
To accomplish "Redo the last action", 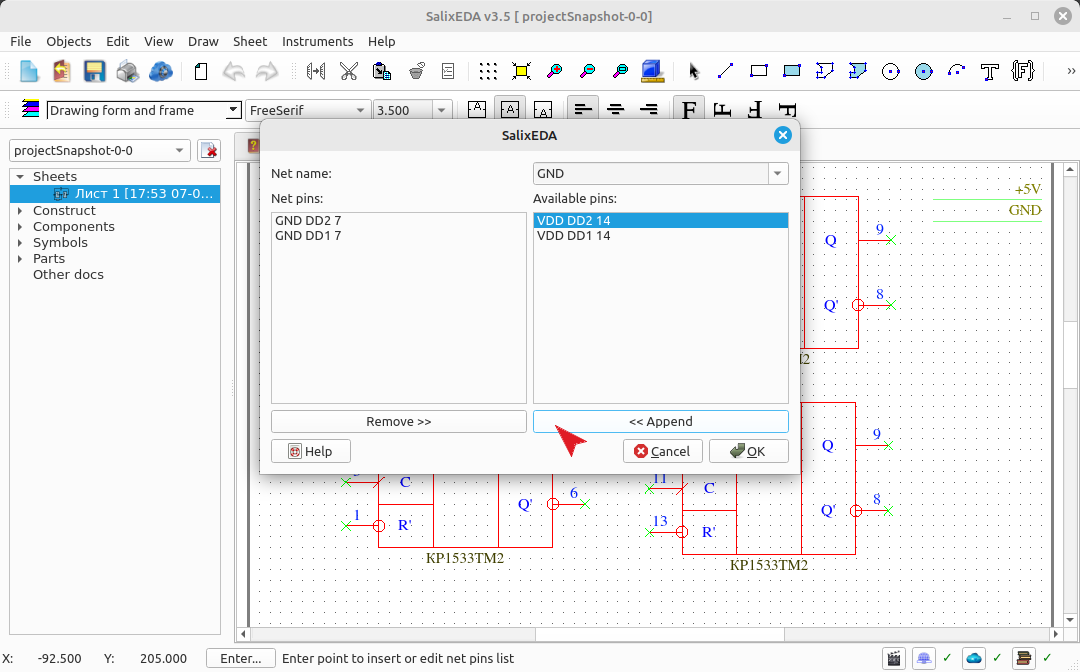I will click(267, 71).
